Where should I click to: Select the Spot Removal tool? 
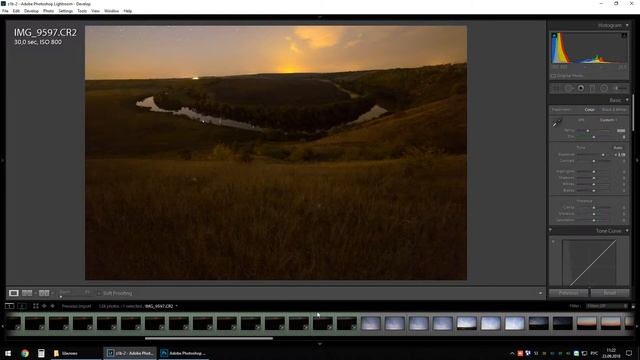(x=569, y=88)
